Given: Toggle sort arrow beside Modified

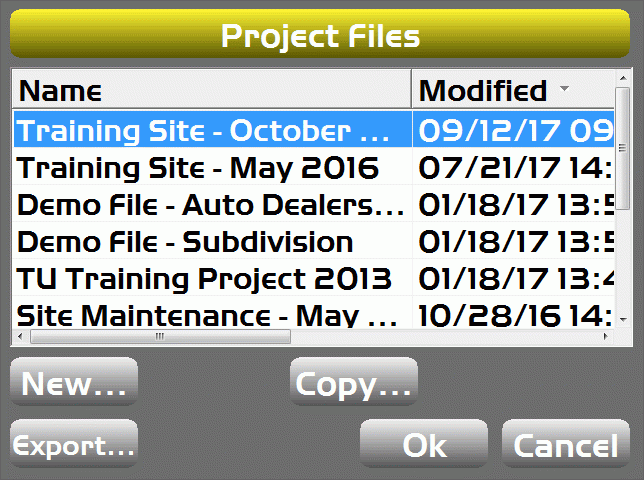Looking at the screenshot, I should [565, 88].
